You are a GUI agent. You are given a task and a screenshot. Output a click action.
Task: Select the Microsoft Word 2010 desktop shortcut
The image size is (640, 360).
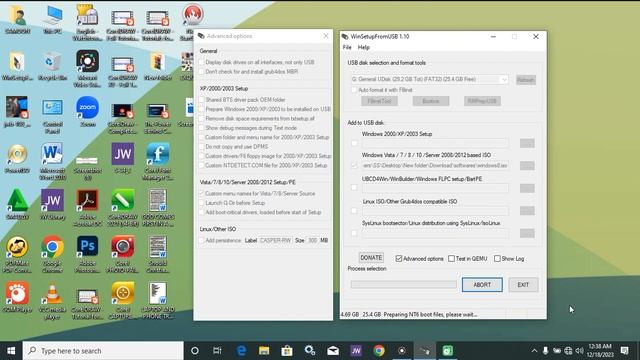52,161
